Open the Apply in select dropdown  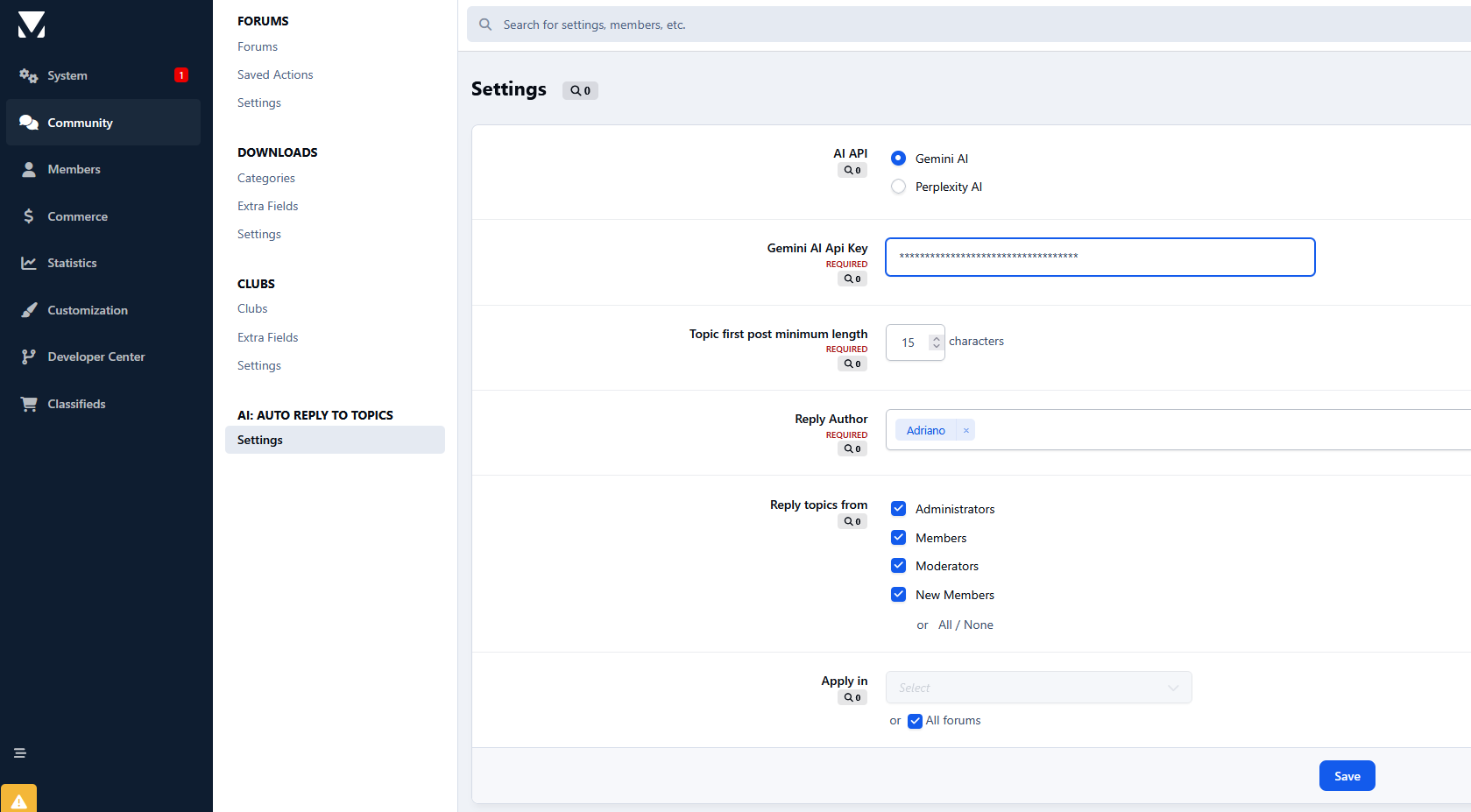click(1038, 688)
